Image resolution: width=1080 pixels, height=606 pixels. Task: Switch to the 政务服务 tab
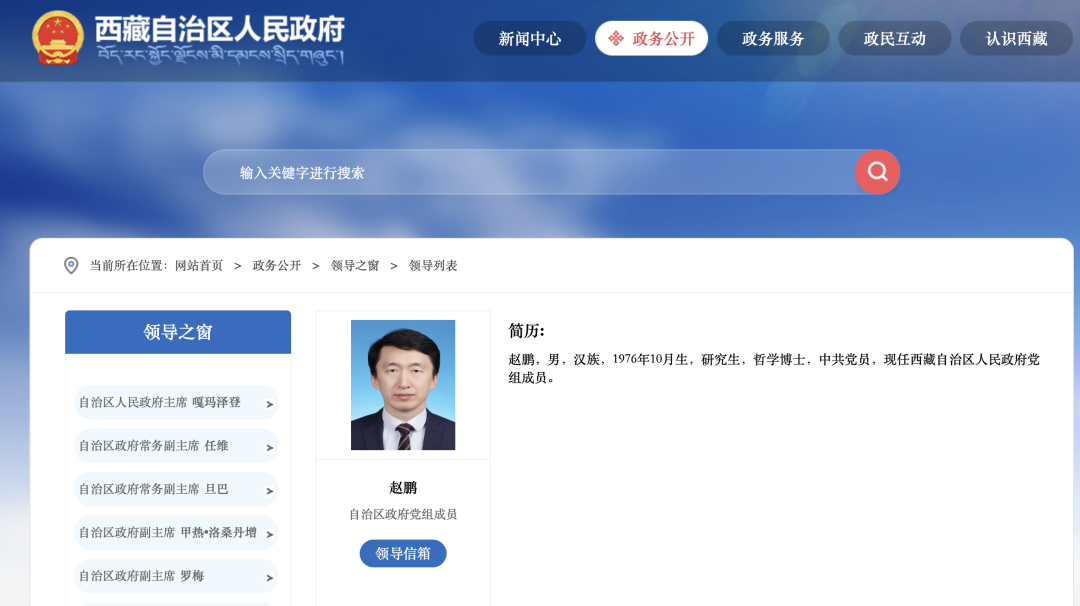(772, 38)
